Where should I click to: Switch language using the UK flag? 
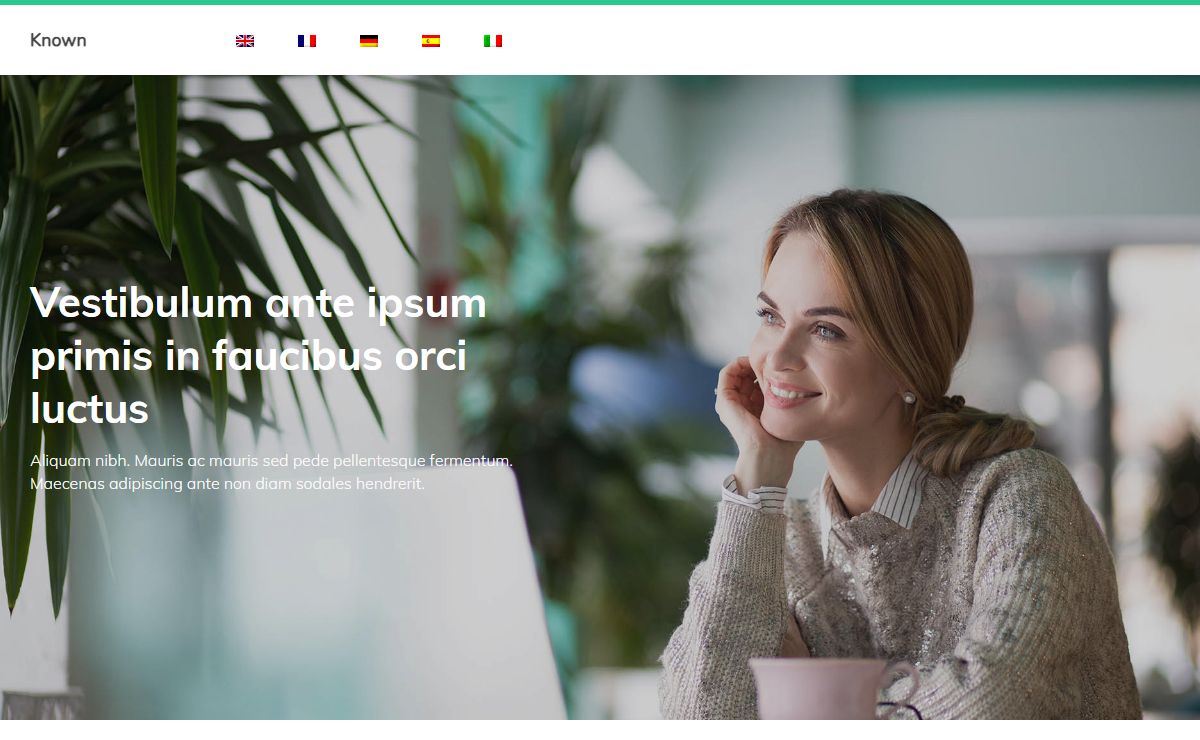click(x=245, y=41)
